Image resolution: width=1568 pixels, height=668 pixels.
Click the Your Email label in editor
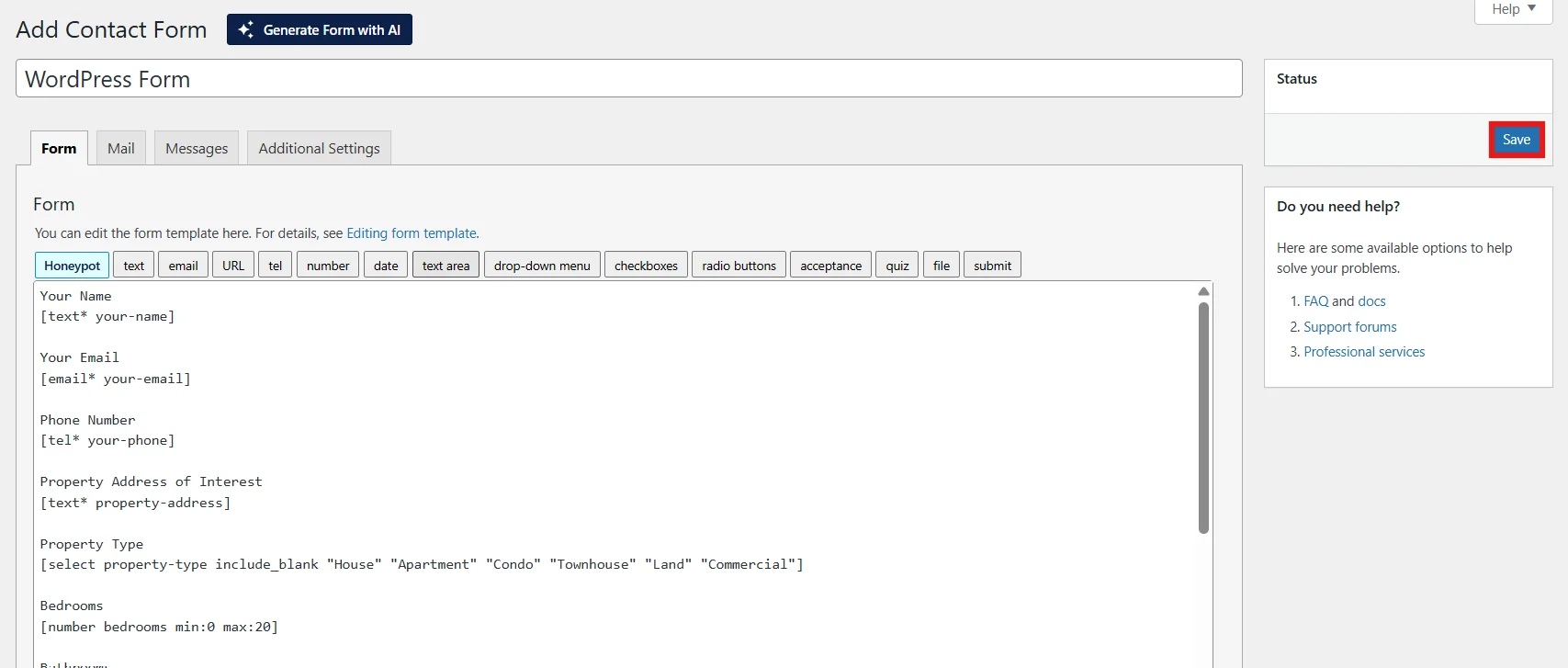(80, 357)
